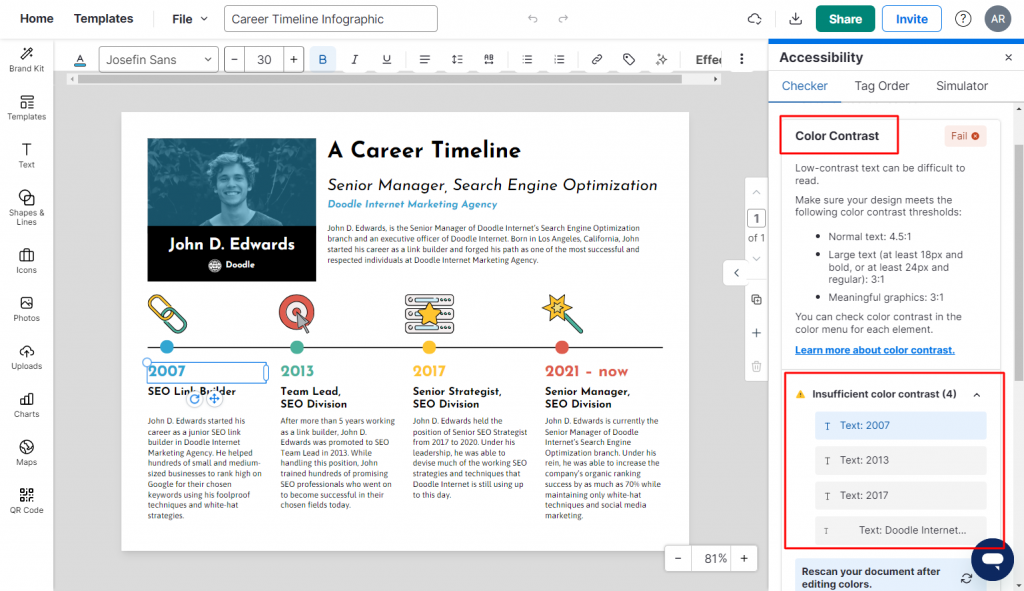Collapse the side panel with arrow
1024x591 pixels.
click(x=737, y=273)
